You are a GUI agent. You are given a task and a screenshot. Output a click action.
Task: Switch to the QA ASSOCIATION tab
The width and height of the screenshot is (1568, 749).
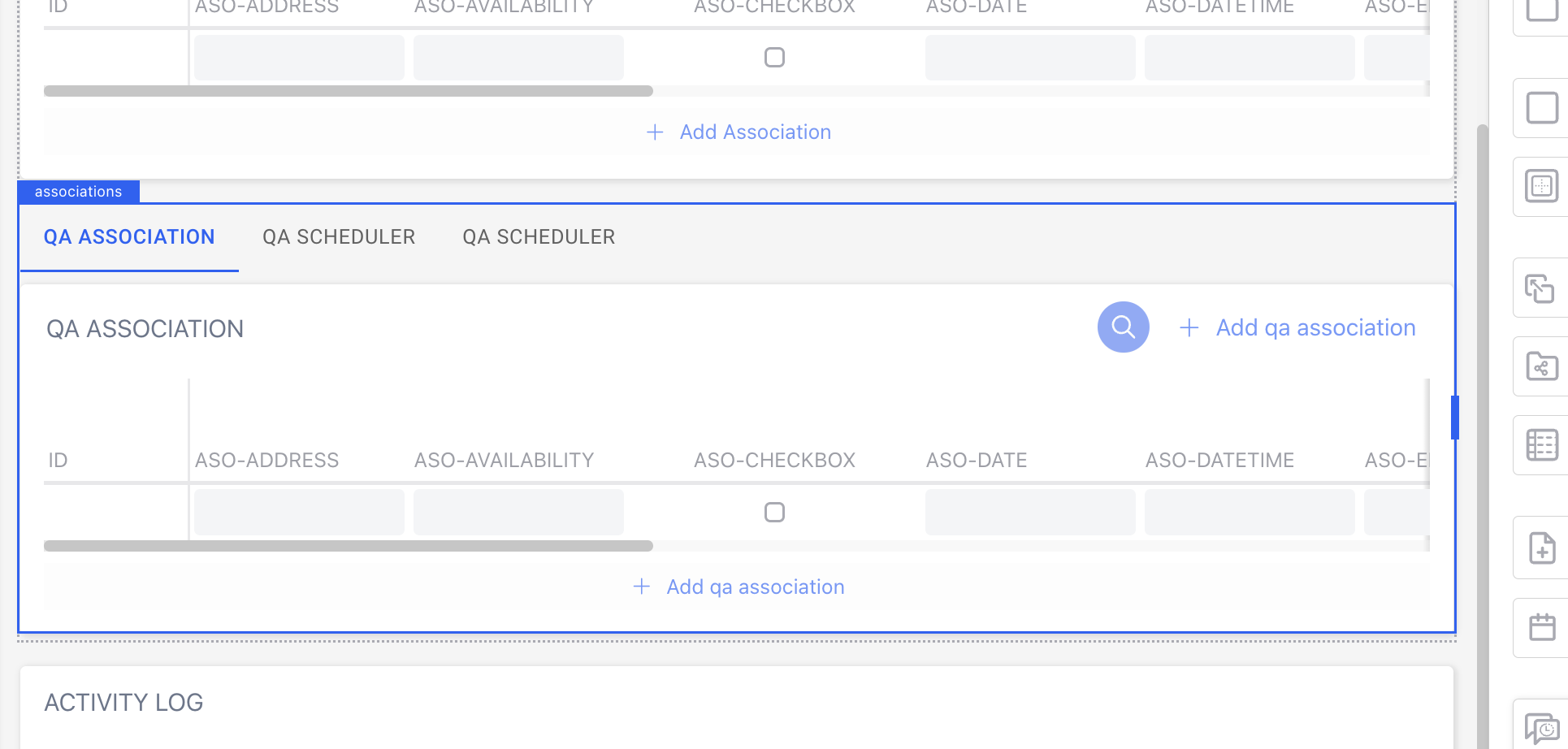[x=129, y=237]
